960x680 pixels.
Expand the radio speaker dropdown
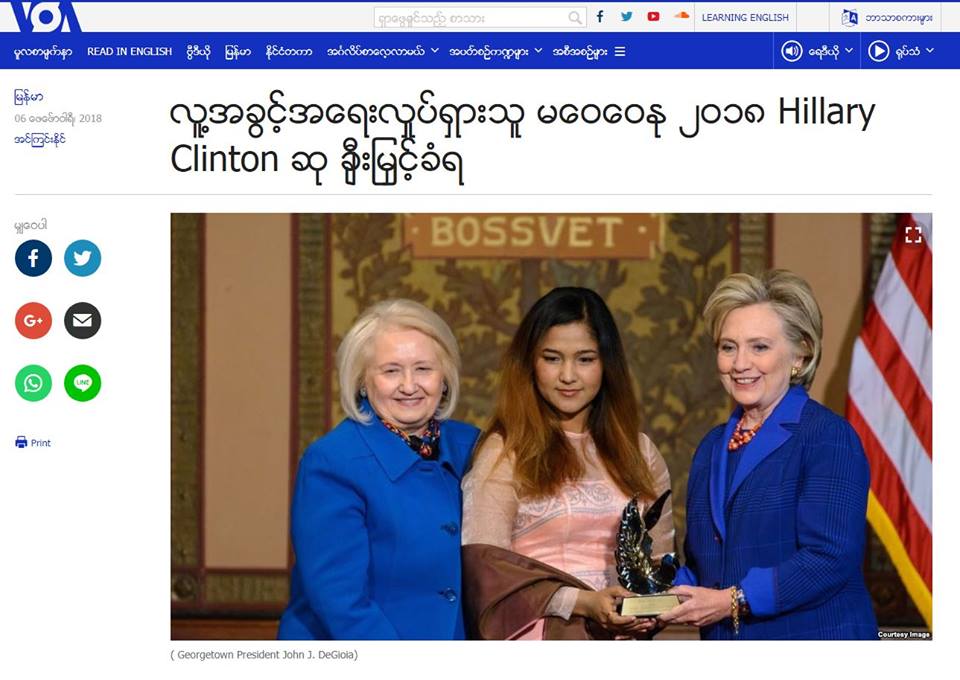[x=817, y=51]
